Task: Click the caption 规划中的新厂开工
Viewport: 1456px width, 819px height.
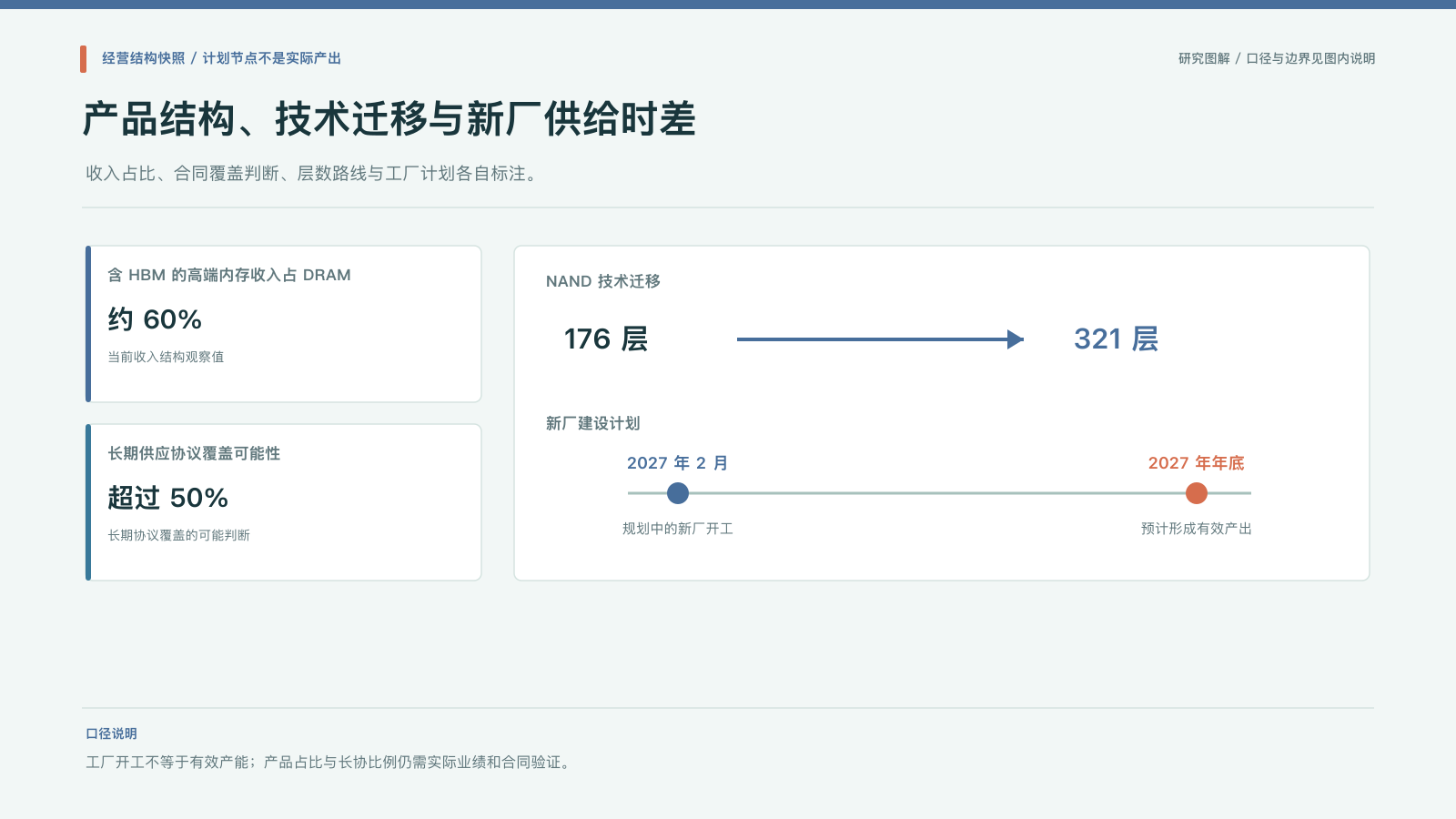Action: (678, 529)
